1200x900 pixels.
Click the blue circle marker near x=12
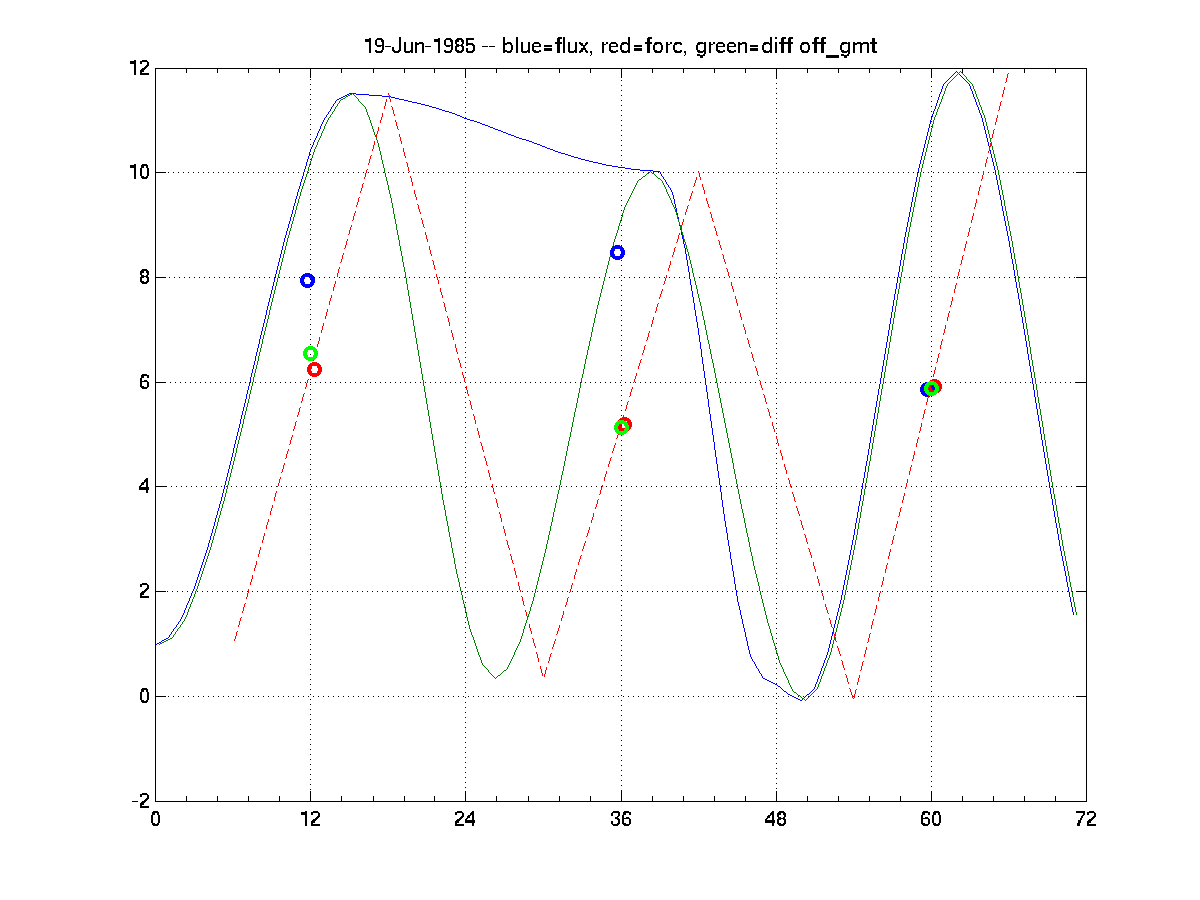pos(308,281)
